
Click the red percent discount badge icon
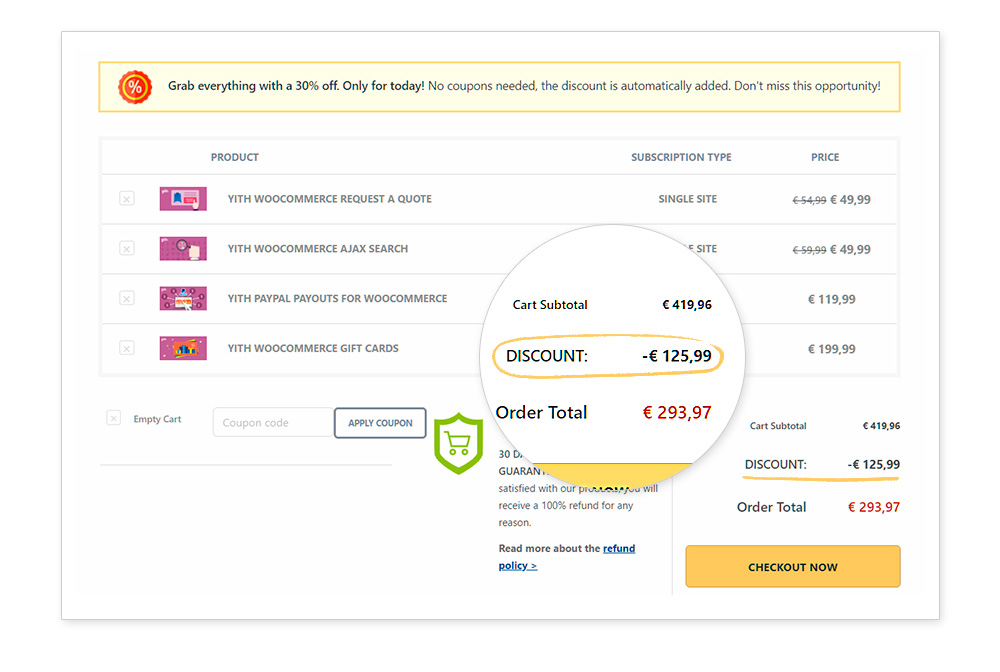pos(135,87)
